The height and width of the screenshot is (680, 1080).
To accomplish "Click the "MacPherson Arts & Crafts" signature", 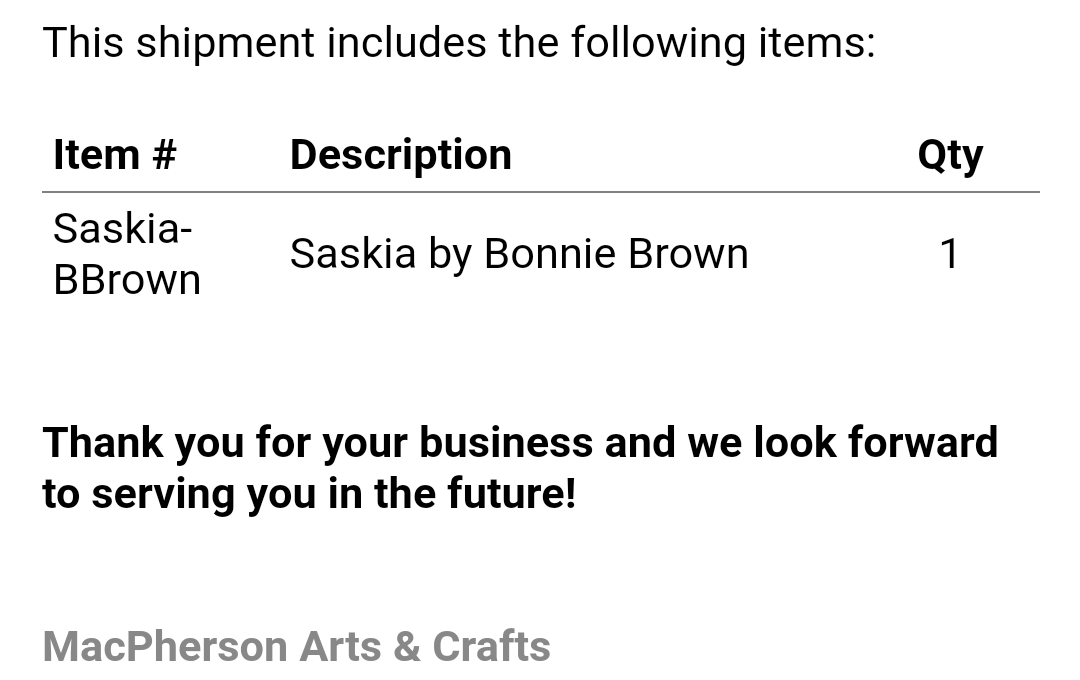I will pos(297,647).
